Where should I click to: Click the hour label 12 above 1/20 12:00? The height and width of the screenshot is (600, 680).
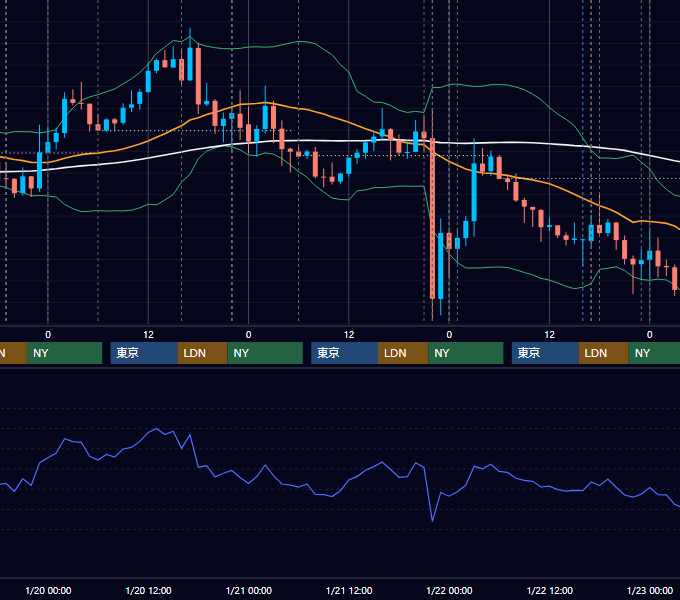pos(148,335)
